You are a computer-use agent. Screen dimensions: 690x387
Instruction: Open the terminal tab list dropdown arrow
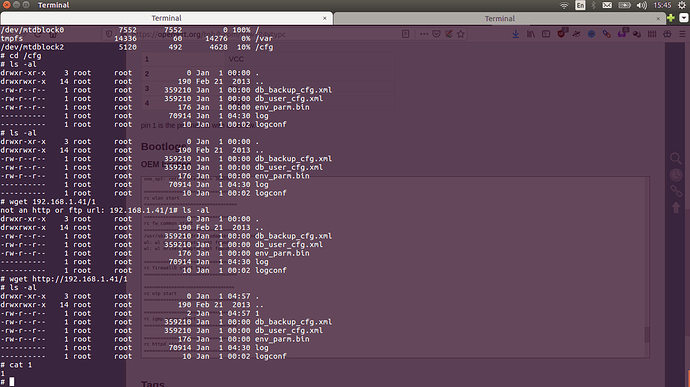click(684, 18)
